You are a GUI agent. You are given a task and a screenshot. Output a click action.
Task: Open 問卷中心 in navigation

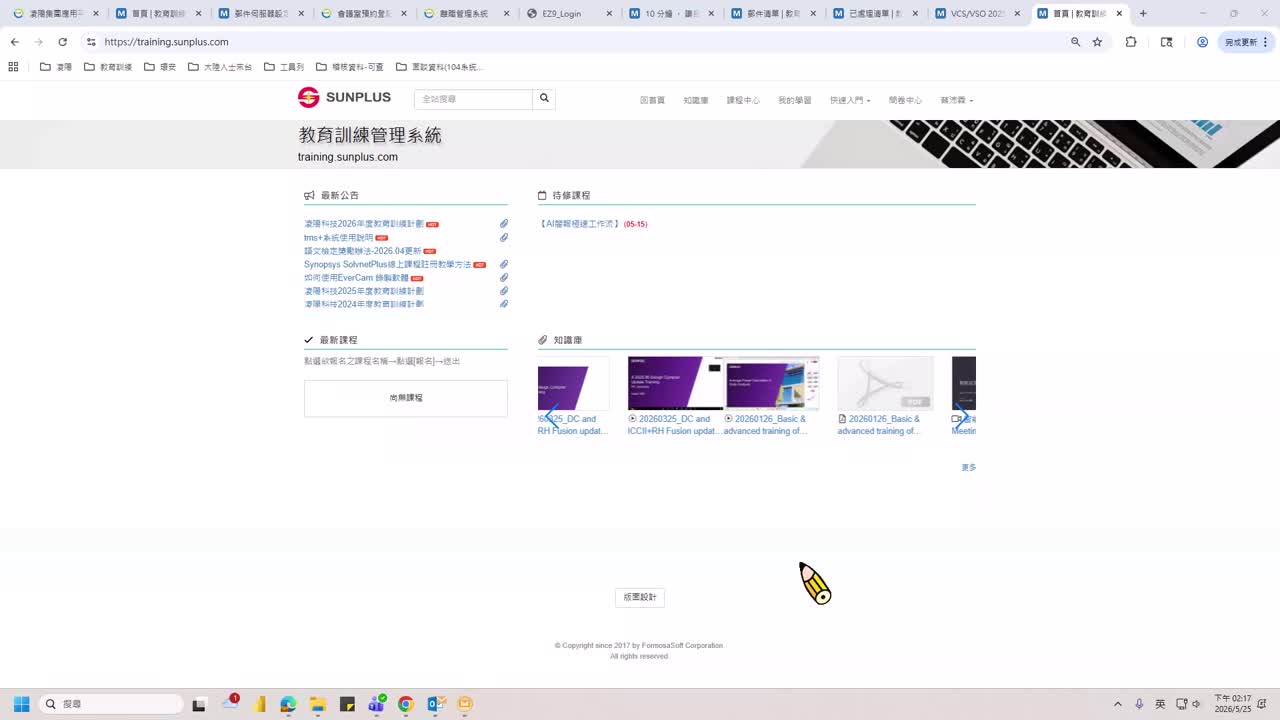[x=905, y=100]
